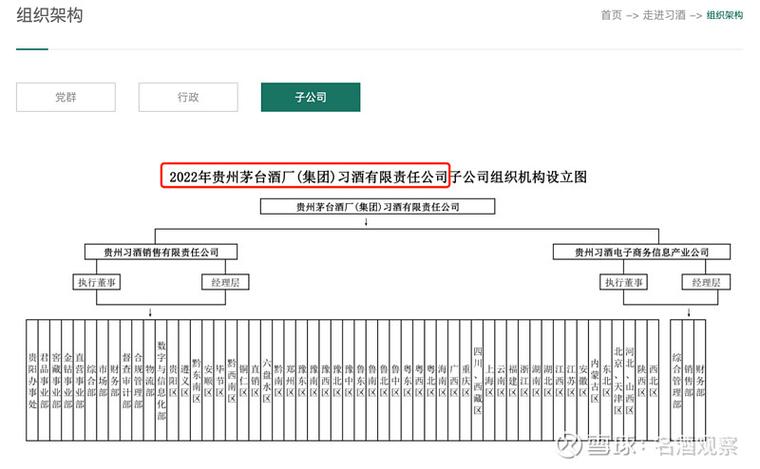The height and width of the screenshot is (469, 760).
Task: Click the 贵阳办事处 column
Action: [32, 380]
